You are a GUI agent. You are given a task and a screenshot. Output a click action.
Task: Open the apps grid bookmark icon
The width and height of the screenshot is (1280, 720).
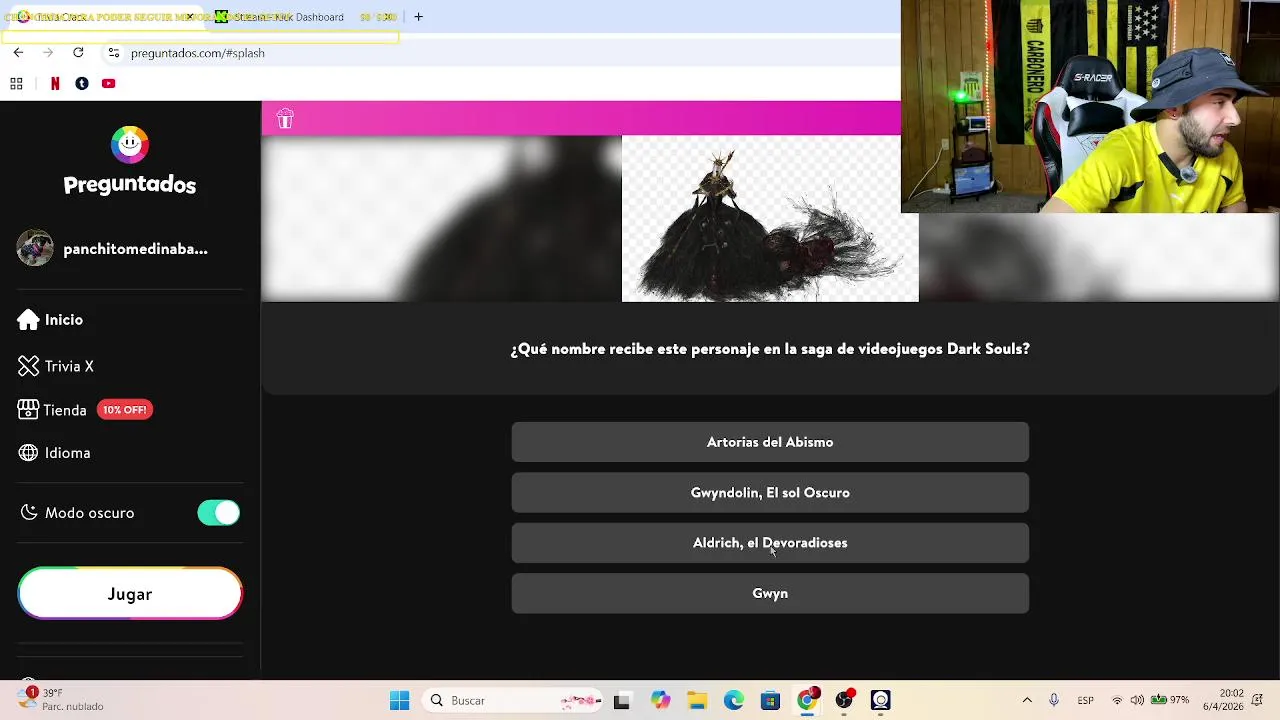[x=16, y=84]
